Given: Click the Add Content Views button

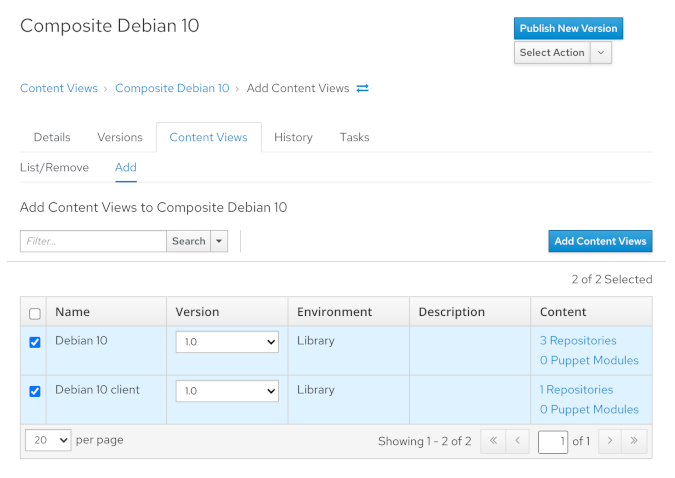Looking at the screenshot, I should (600, 241).
